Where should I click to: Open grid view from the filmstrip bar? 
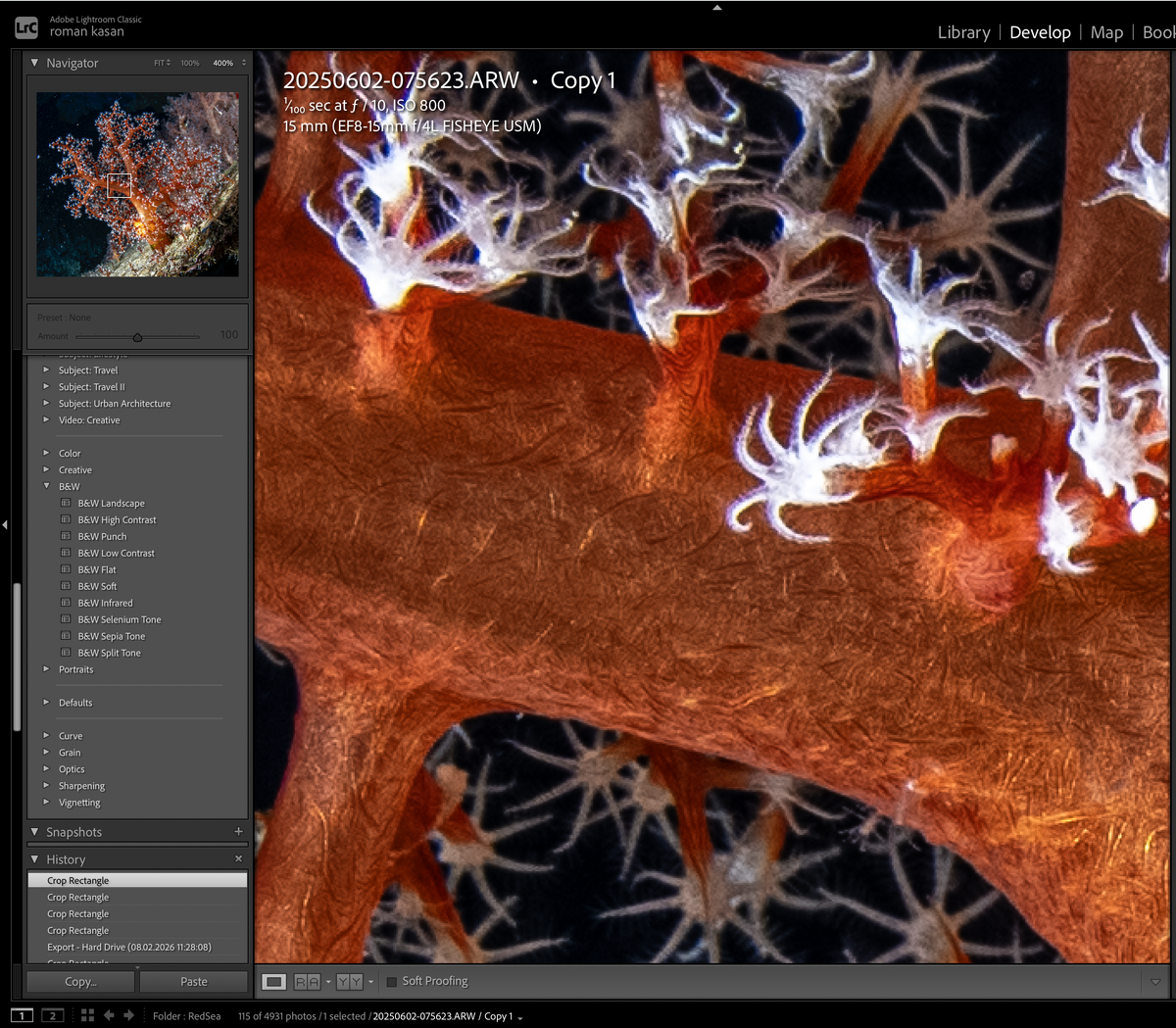87,1015
